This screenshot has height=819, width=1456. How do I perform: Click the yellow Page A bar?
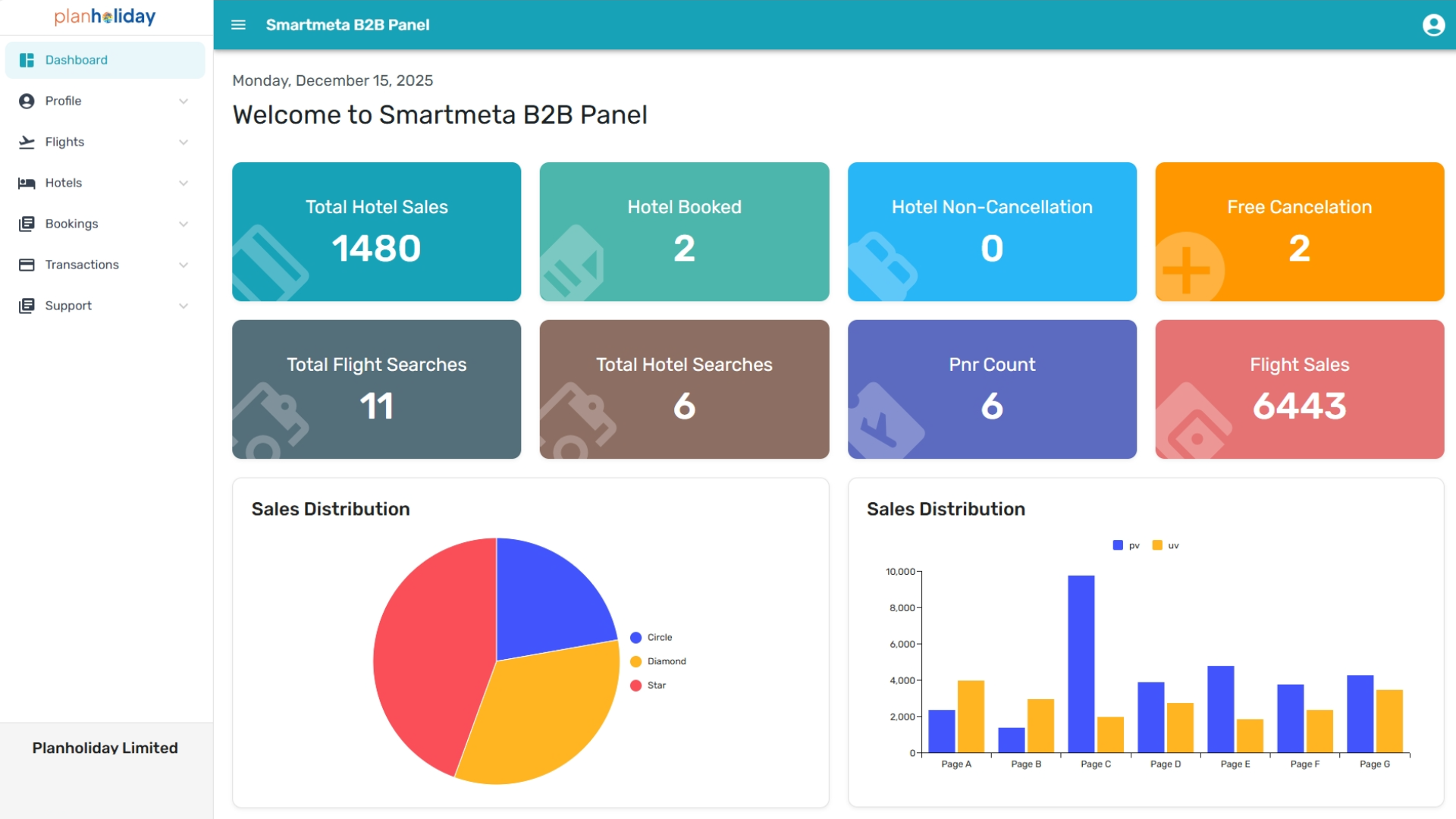(x=971, y=717)
